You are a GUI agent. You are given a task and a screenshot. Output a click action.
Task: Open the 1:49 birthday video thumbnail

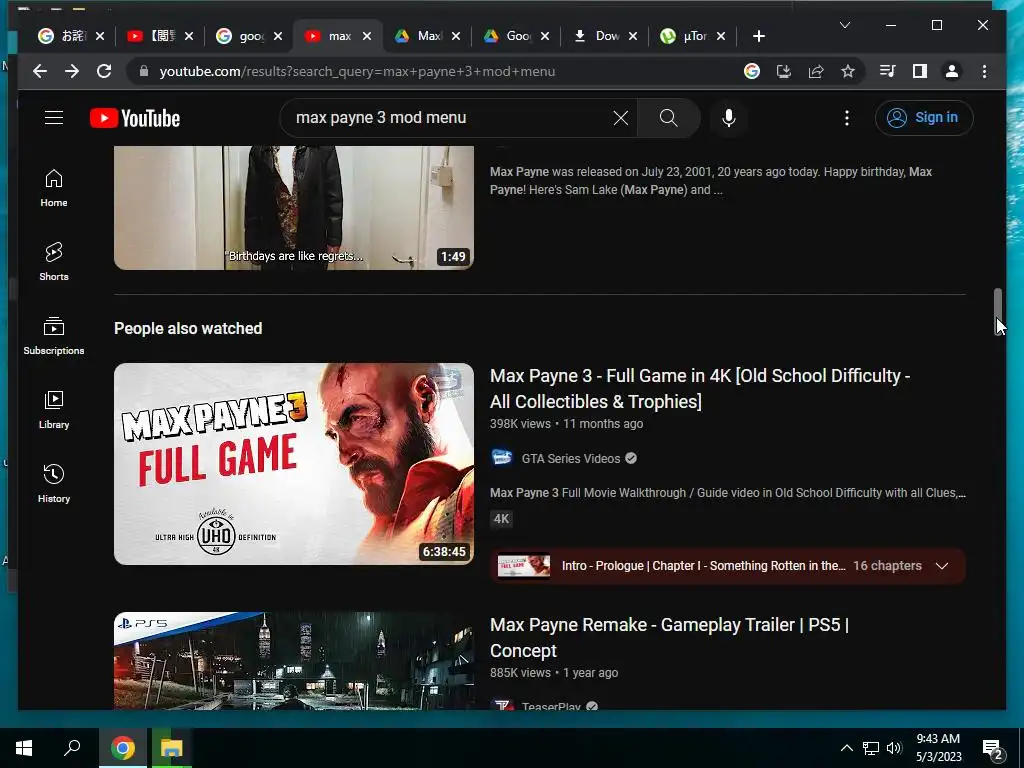(294, 208)
